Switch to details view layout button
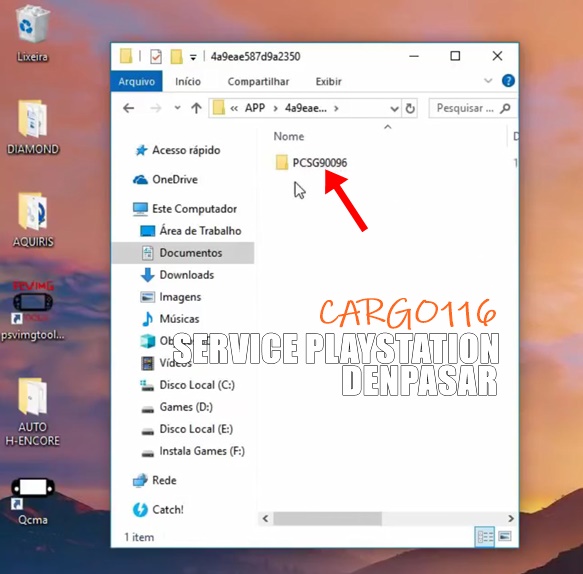Viewport: 583px width, 574px height. (485, 536)
